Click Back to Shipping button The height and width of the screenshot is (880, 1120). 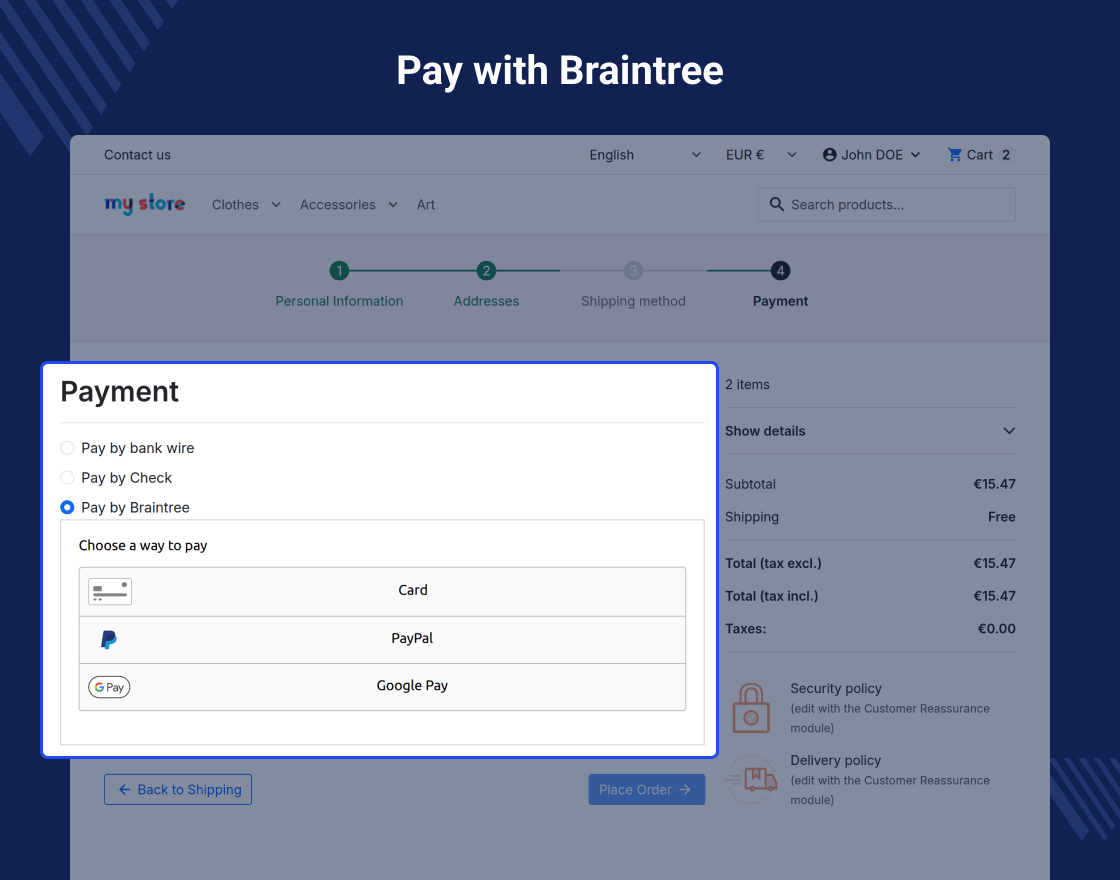coord(178,789)
